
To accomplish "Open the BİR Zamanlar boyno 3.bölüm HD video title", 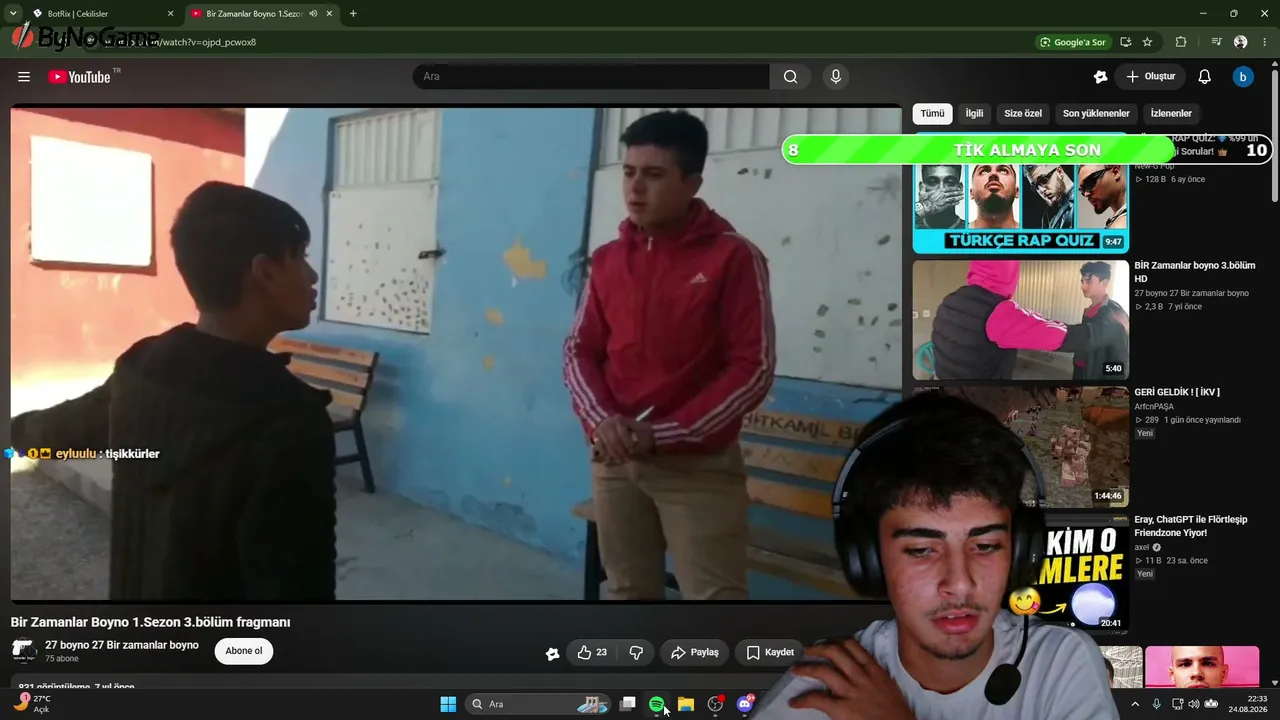I will coord(1194,272).
